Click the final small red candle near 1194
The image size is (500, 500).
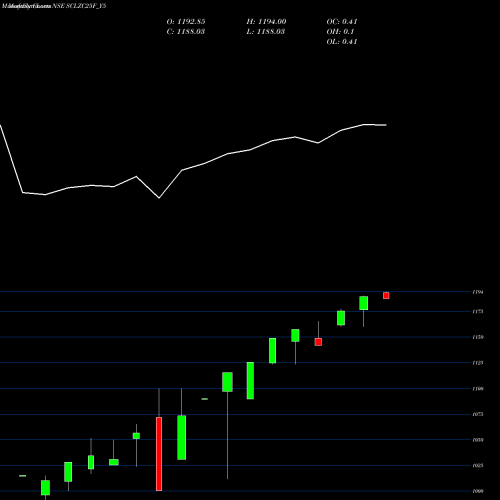click(386, 295)
